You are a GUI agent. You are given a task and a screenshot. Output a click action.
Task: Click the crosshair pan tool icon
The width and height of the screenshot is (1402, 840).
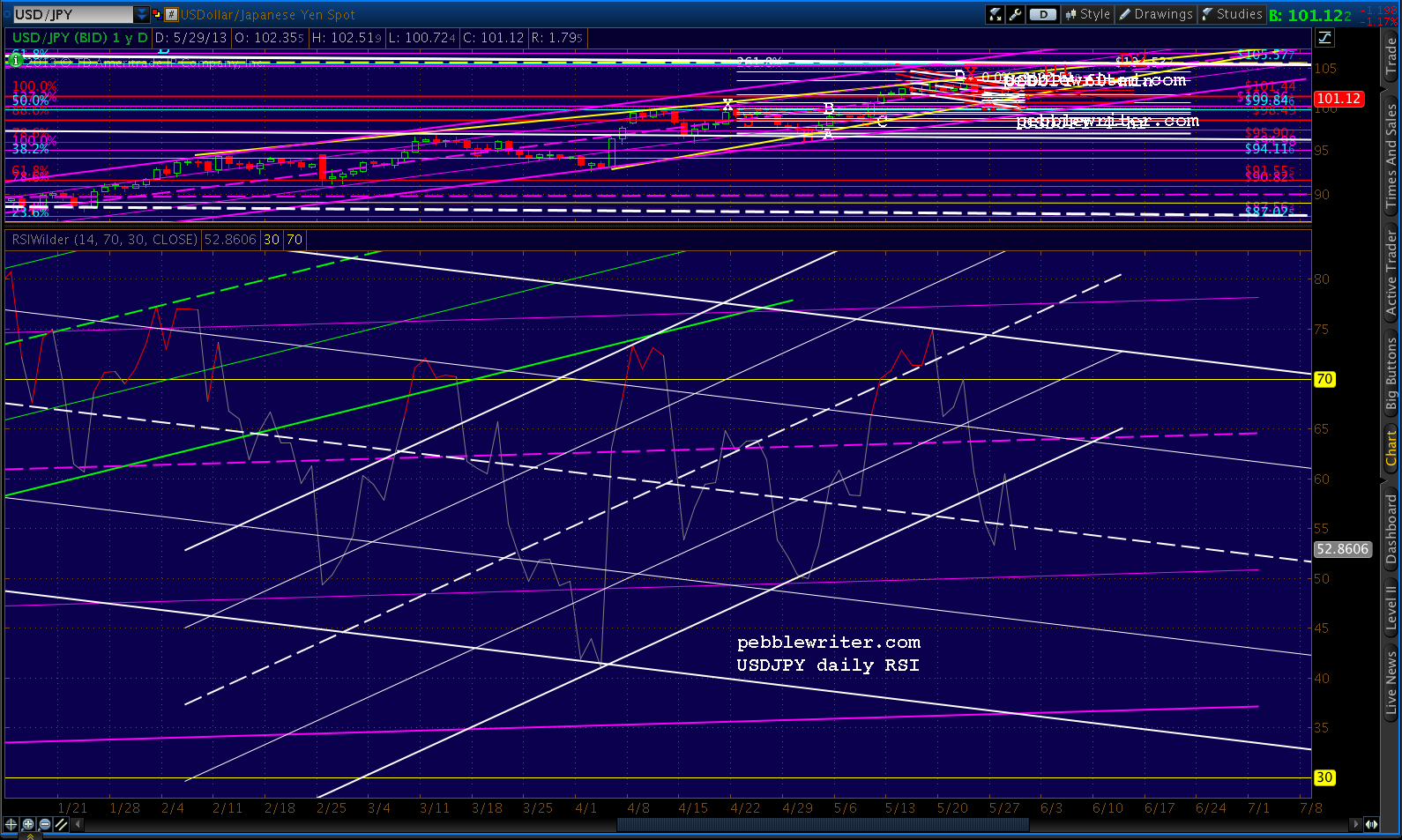pyautogui.click(x=11, y=824)
